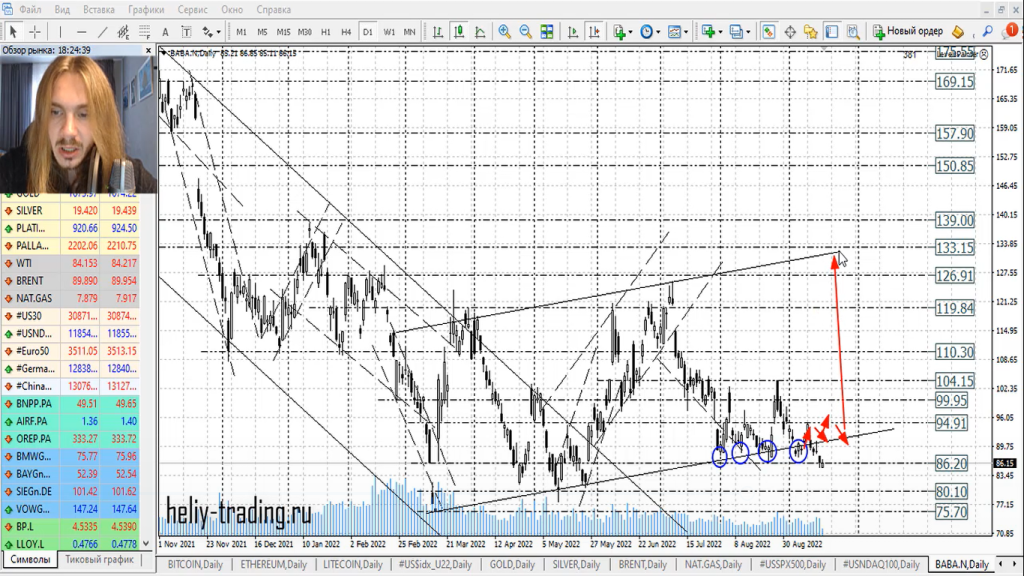Pick the Vertical Line drawing tool
Viewport: 1024px width, 576px height.
click(60, 32)
